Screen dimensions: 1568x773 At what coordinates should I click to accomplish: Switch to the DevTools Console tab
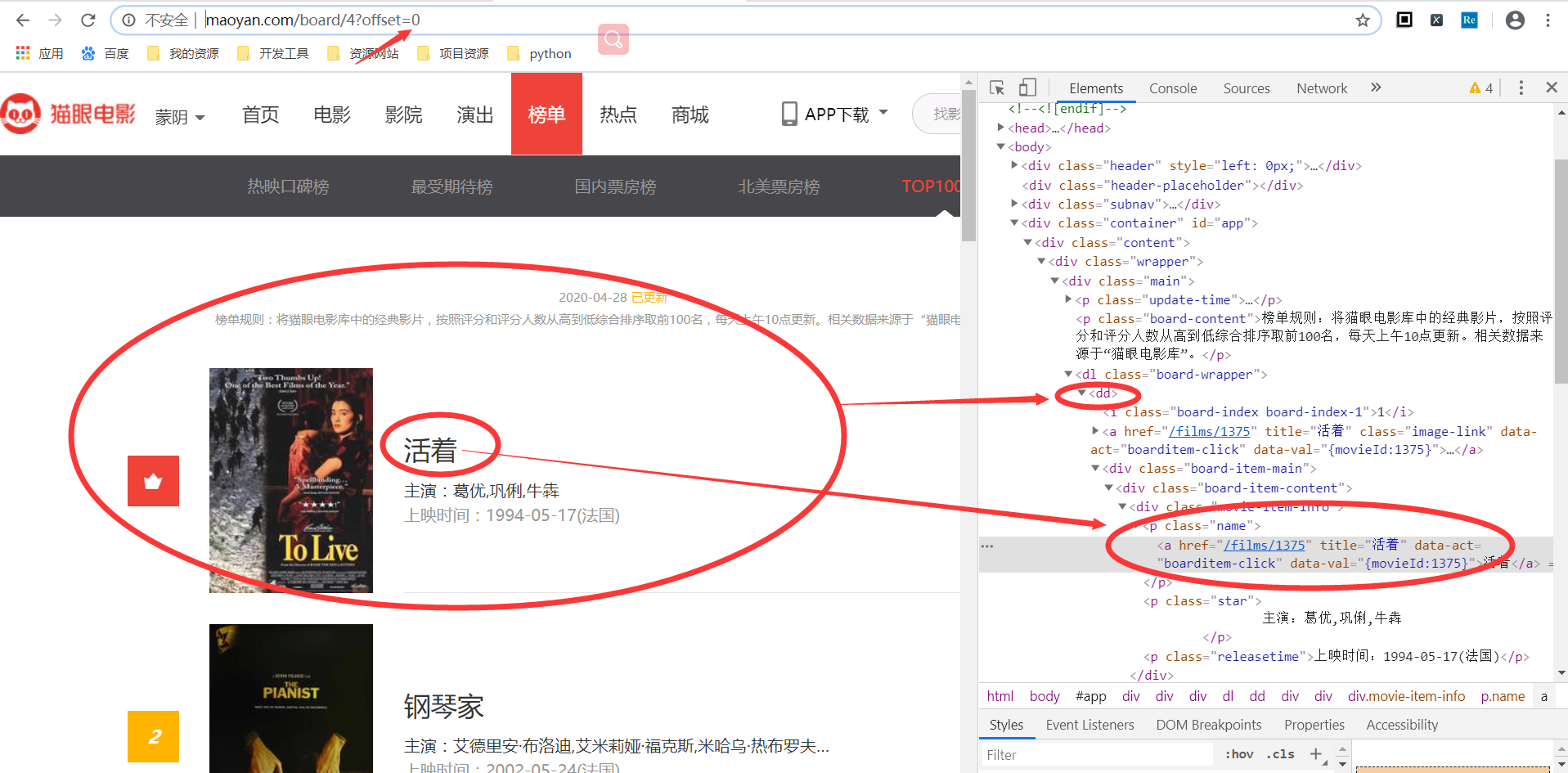click(x=1172, y=88)
